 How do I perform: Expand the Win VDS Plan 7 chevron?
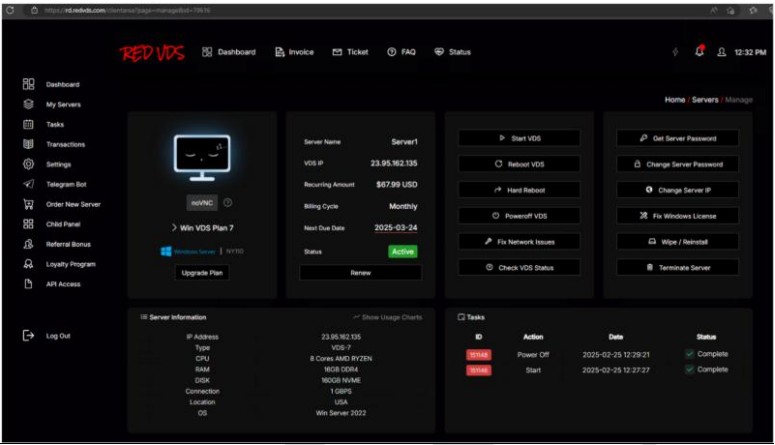click(x=173, y=228)
